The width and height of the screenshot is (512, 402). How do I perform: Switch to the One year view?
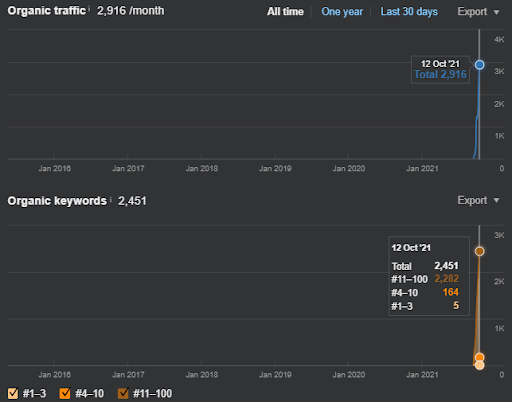pos(342,12)
